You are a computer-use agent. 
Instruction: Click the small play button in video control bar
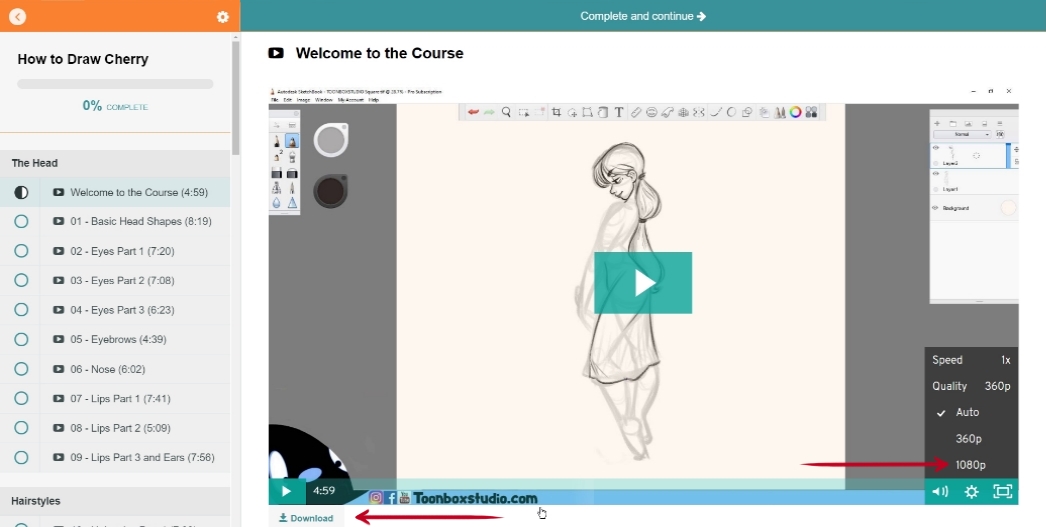point(286,492)
